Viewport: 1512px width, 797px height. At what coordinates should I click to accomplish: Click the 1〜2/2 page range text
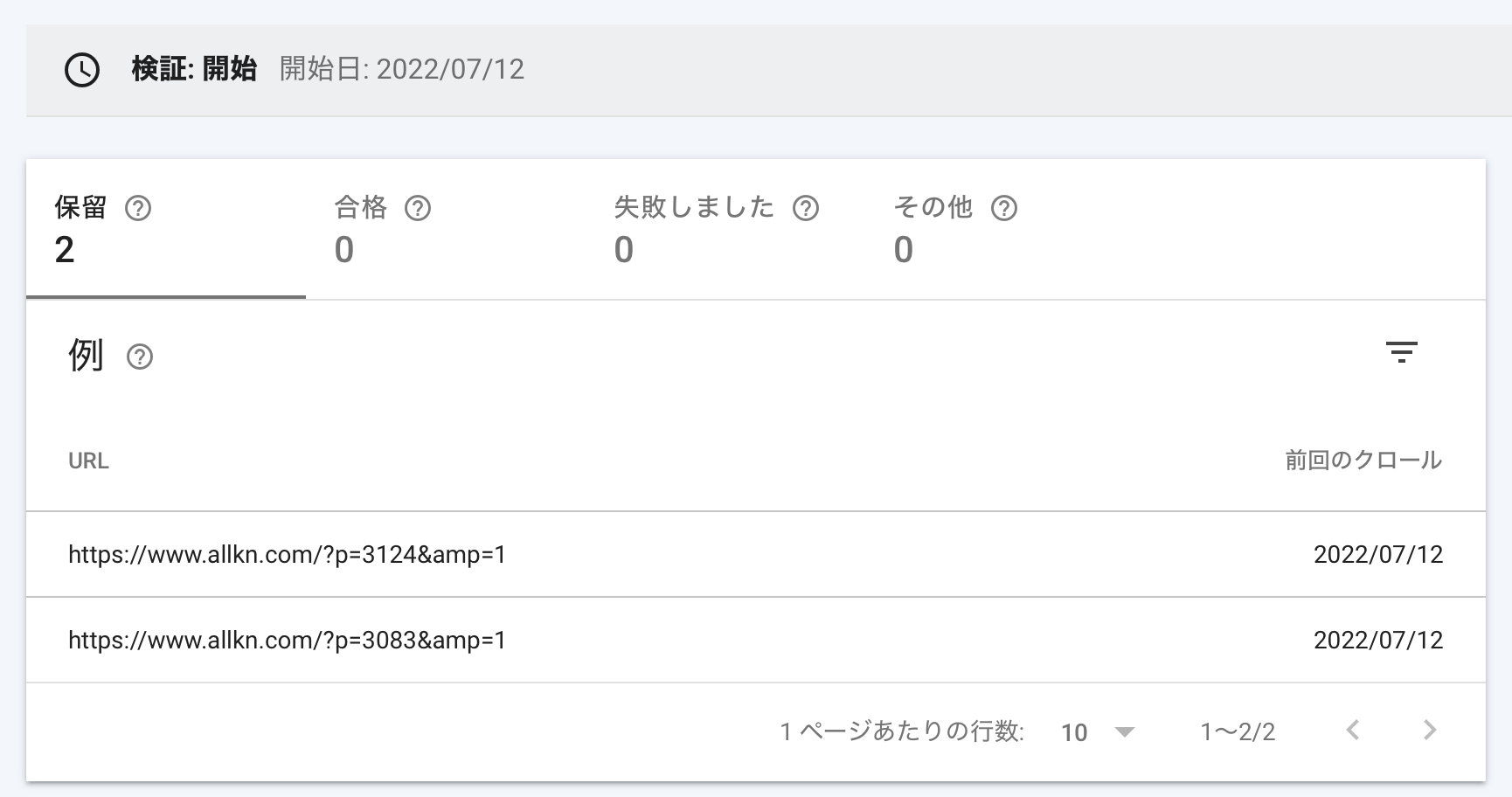(1238, 731)
